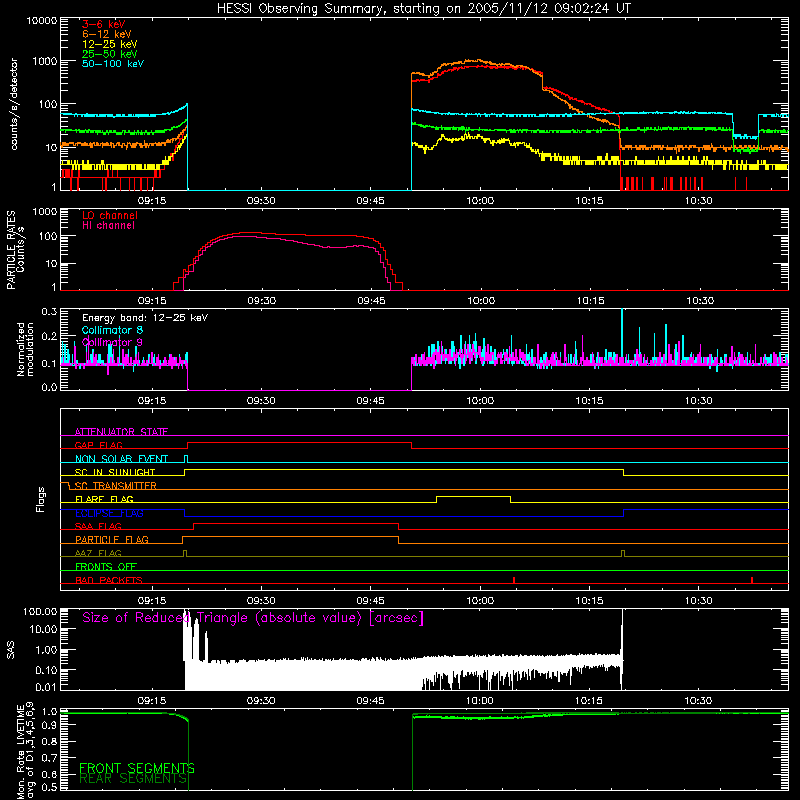The height and width of the screenshot is (800, 800).
Task: Click the Normalized modulation axis label
Action: (x=25, y=349)
